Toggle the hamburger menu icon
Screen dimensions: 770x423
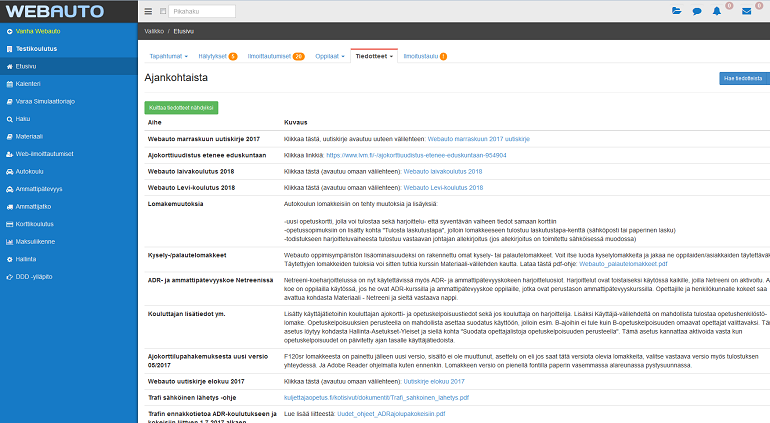[x=148, y=11]
